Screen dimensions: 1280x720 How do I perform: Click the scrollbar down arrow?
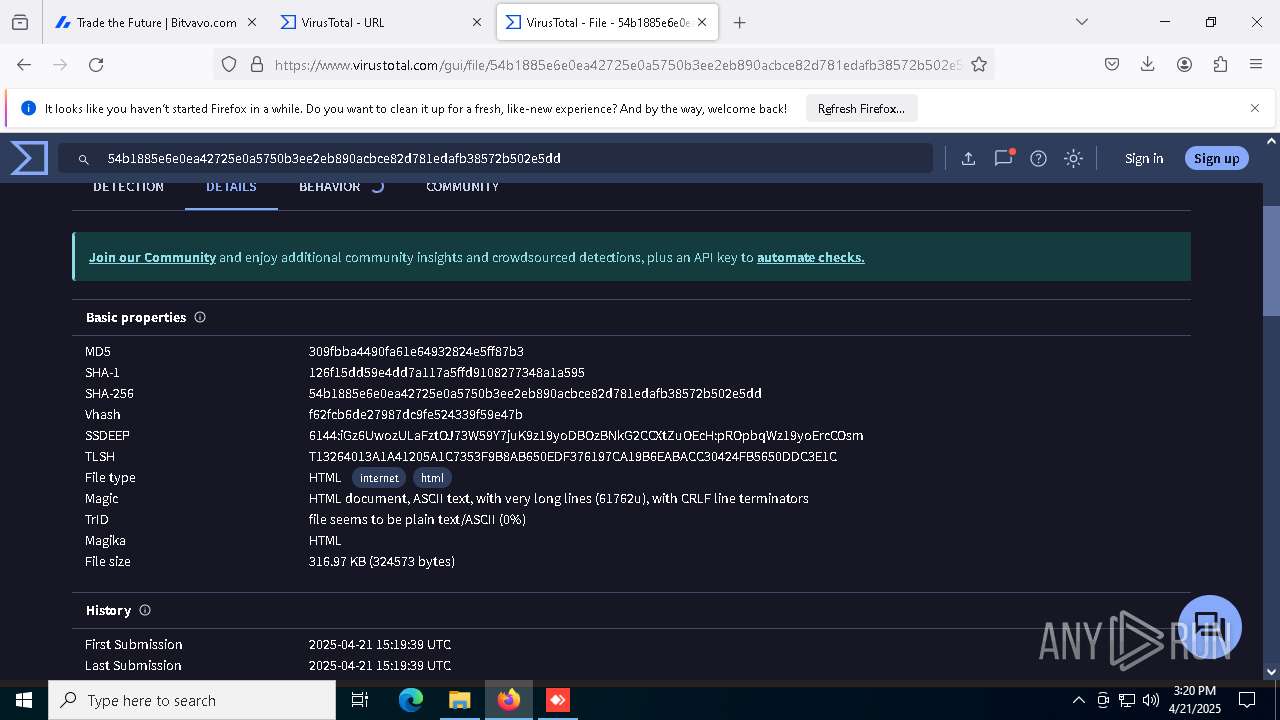coord(1271,672)
